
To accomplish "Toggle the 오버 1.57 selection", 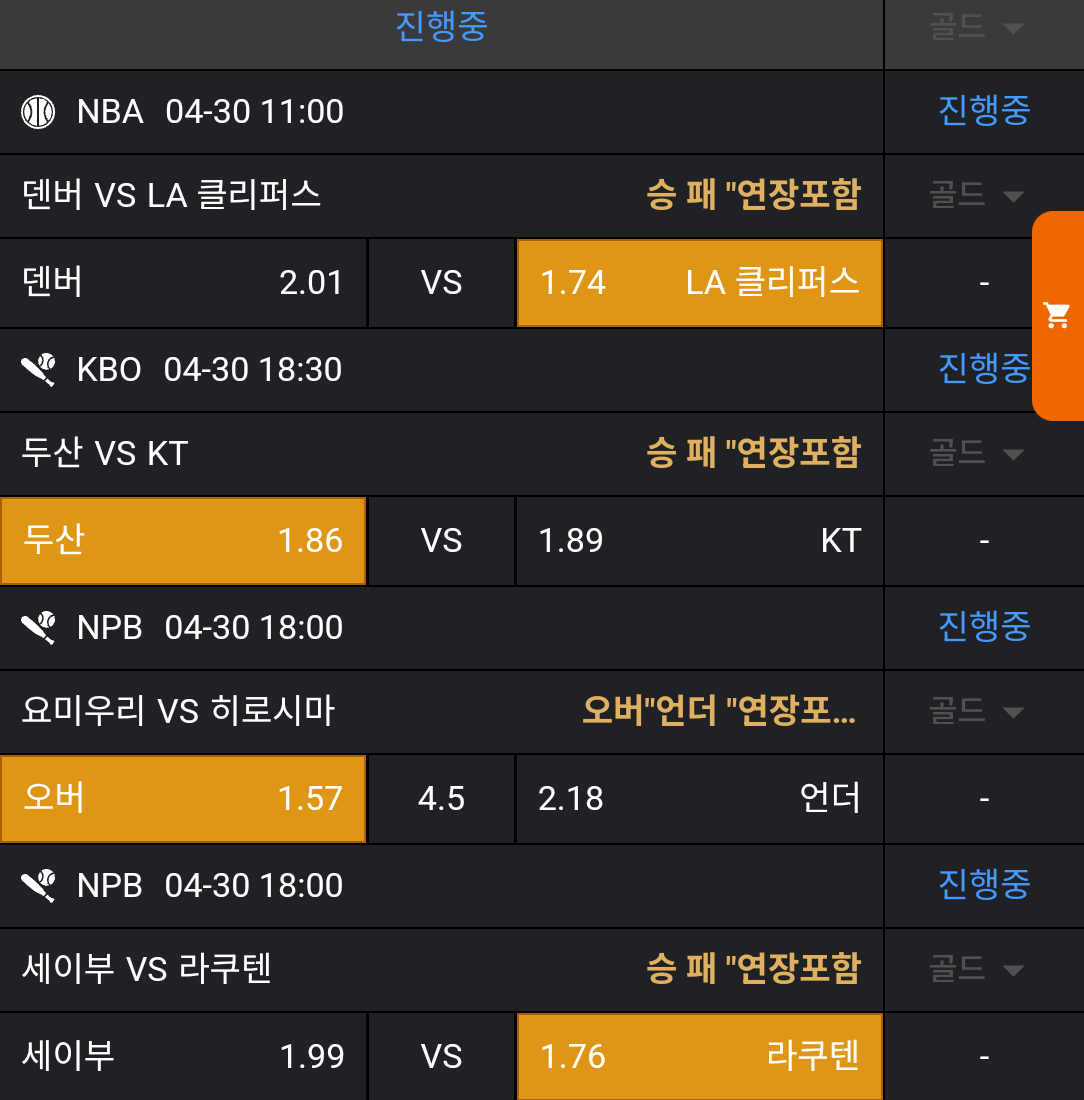I will pos(183,799).
